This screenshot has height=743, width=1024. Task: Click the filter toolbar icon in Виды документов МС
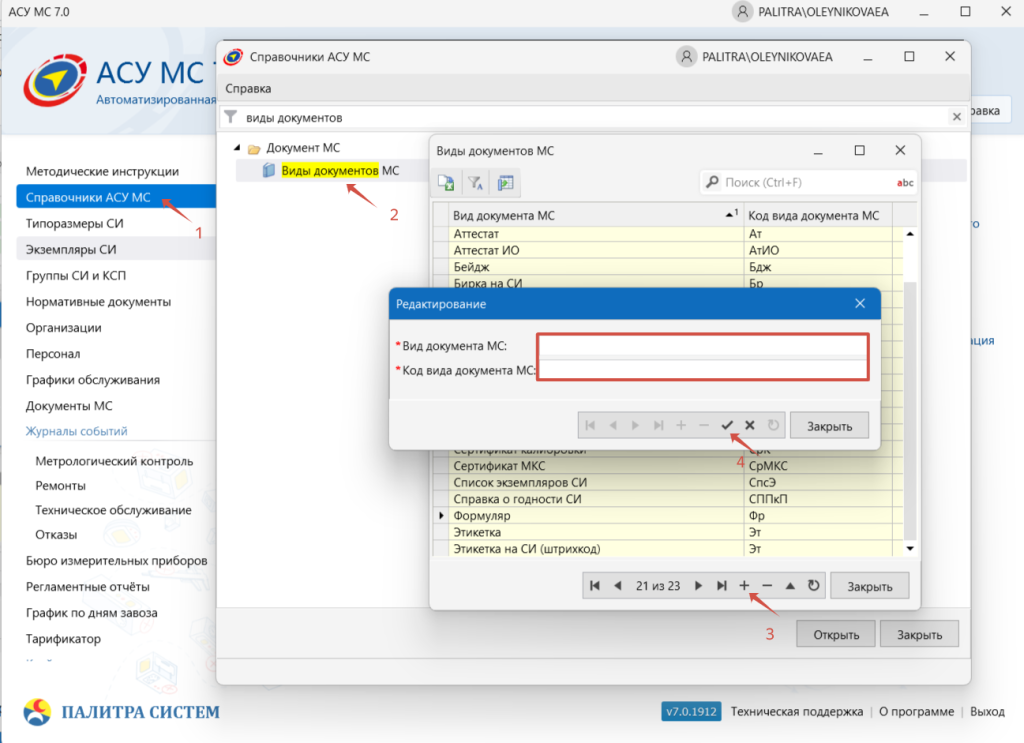475,183
